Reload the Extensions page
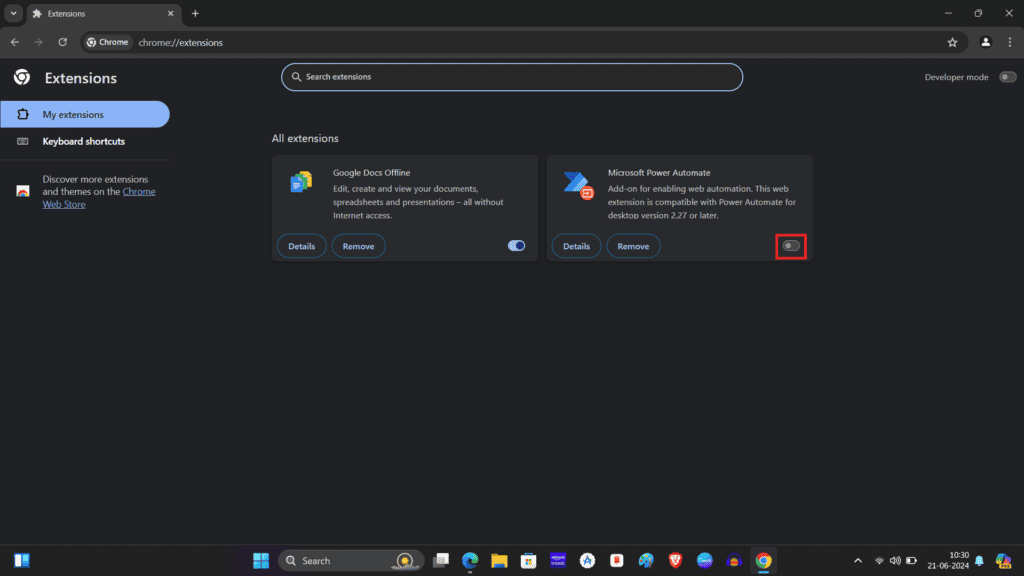Viewport: 1024px width, 576px height. coord(62,42)
